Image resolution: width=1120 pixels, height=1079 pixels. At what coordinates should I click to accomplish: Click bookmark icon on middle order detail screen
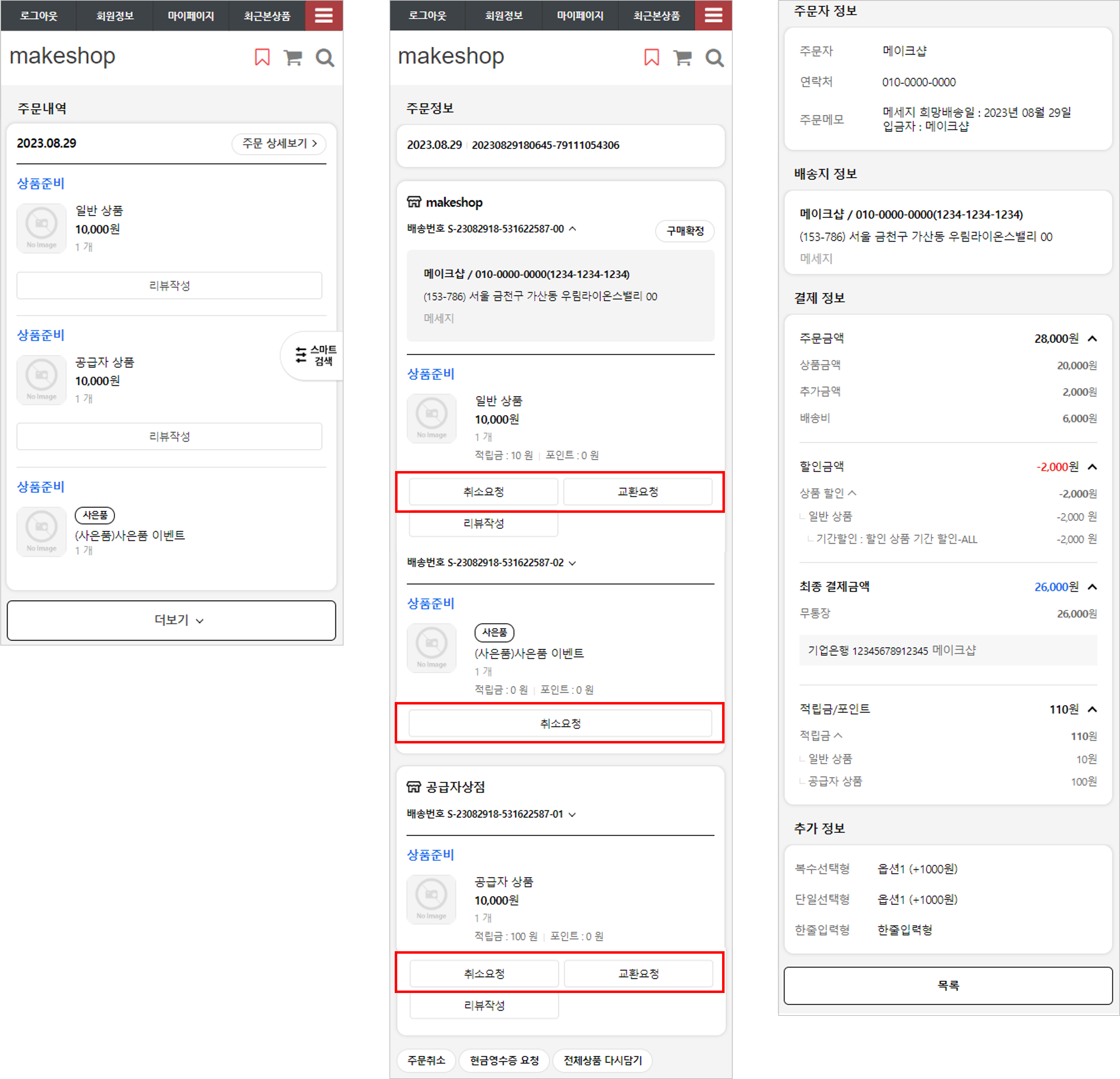[x=652, y=57]
